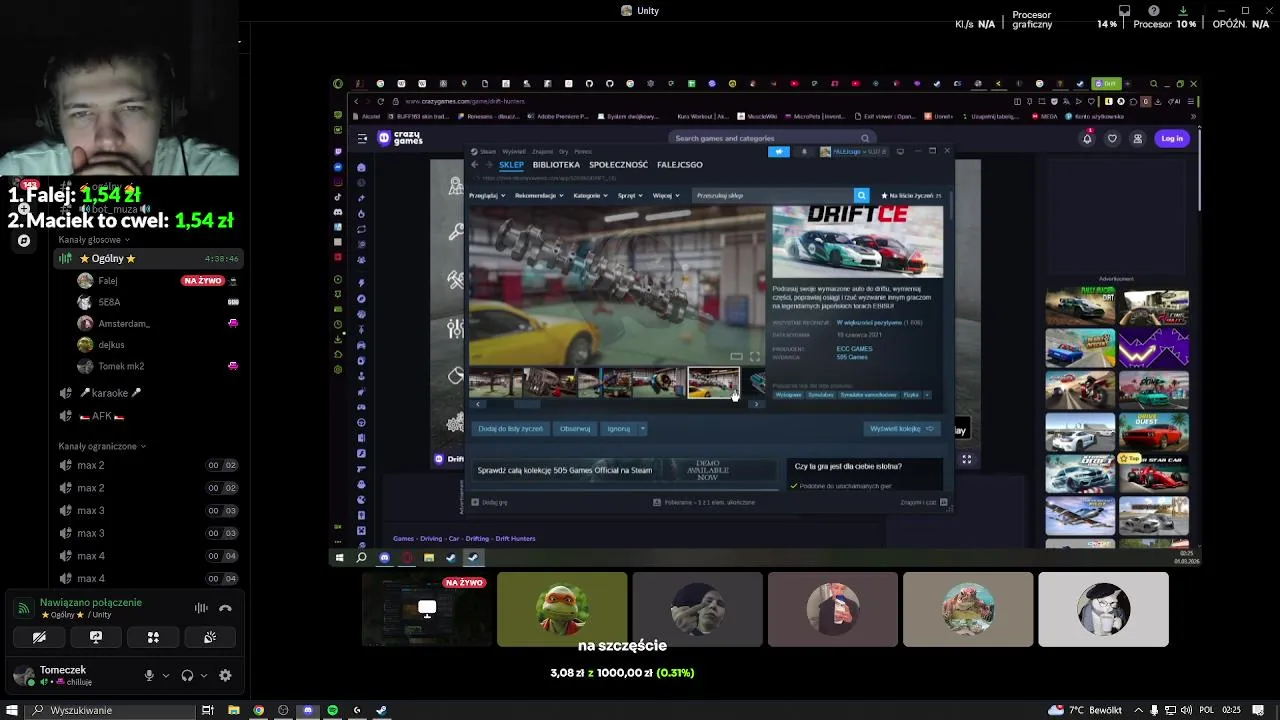Open the BIBLIOTEKA tab in Steam
This screenshot has height=720, width=1280.
tap(556, 165)
